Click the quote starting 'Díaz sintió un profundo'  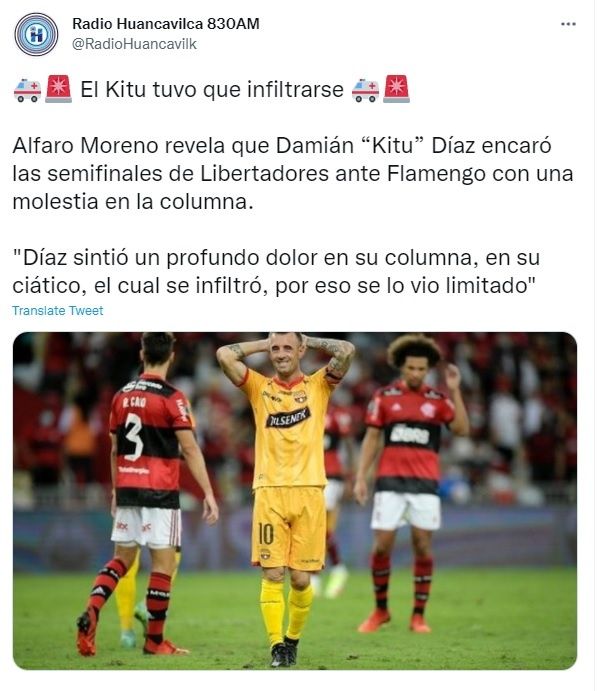coord(276,271)
